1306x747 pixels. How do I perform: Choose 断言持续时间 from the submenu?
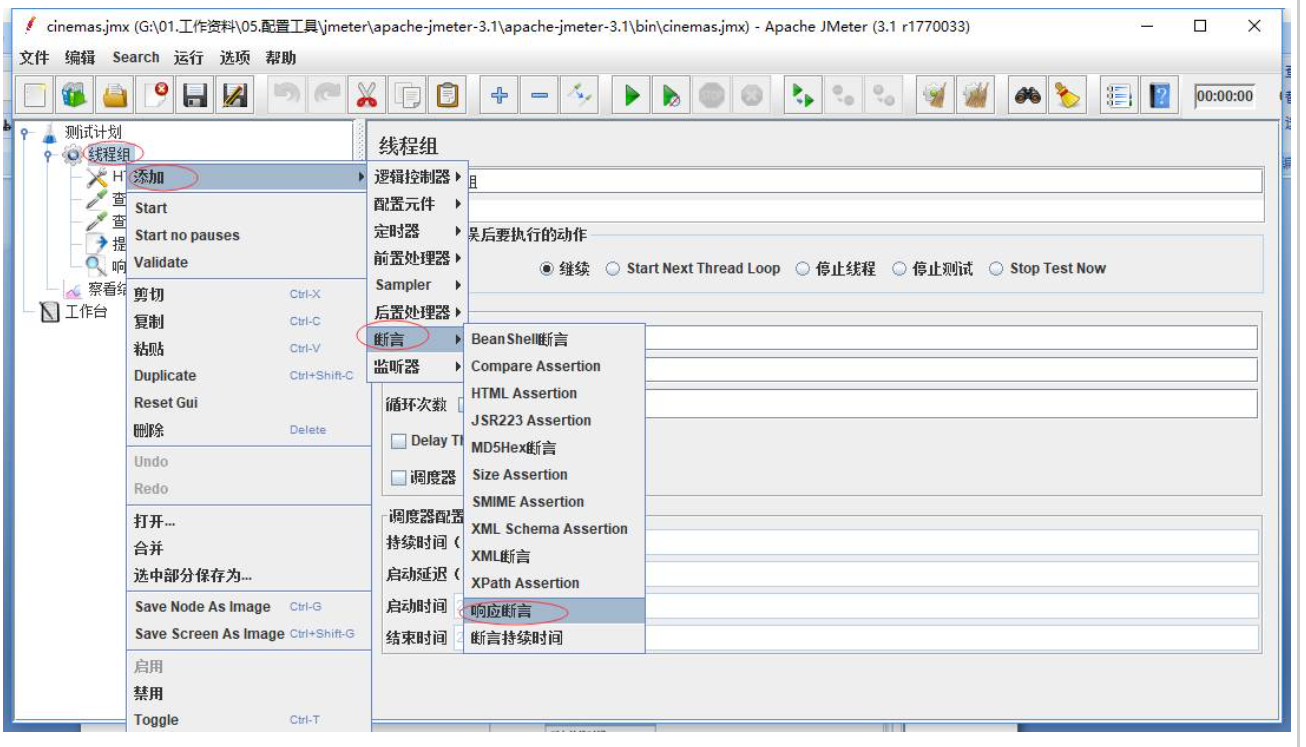(x=554, y=638)
